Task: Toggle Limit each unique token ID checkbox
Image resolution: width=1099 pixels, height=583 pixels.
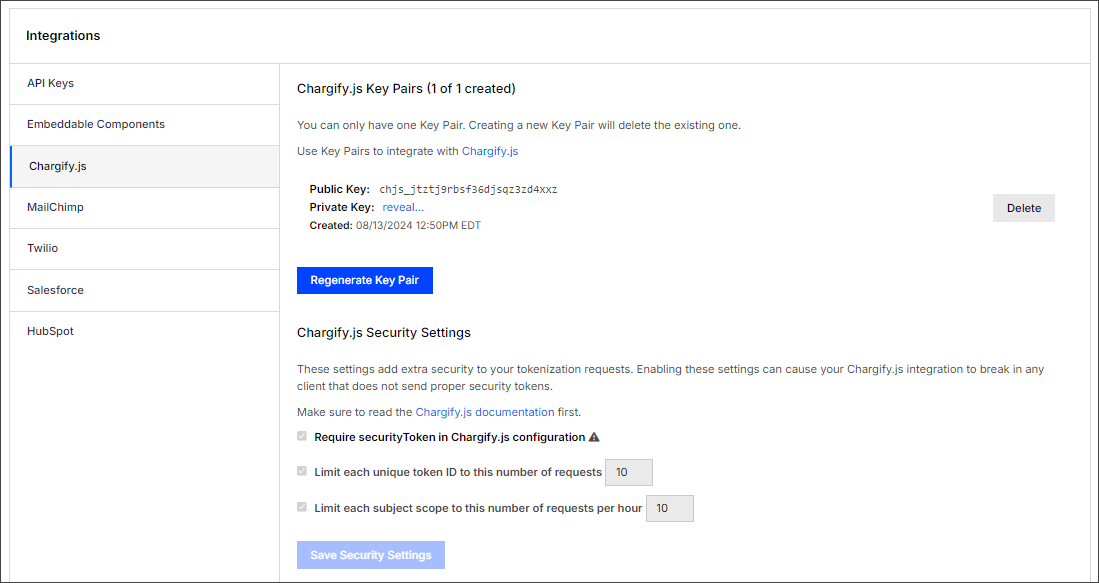Action: pyautogui.click(x=302, y=472)
